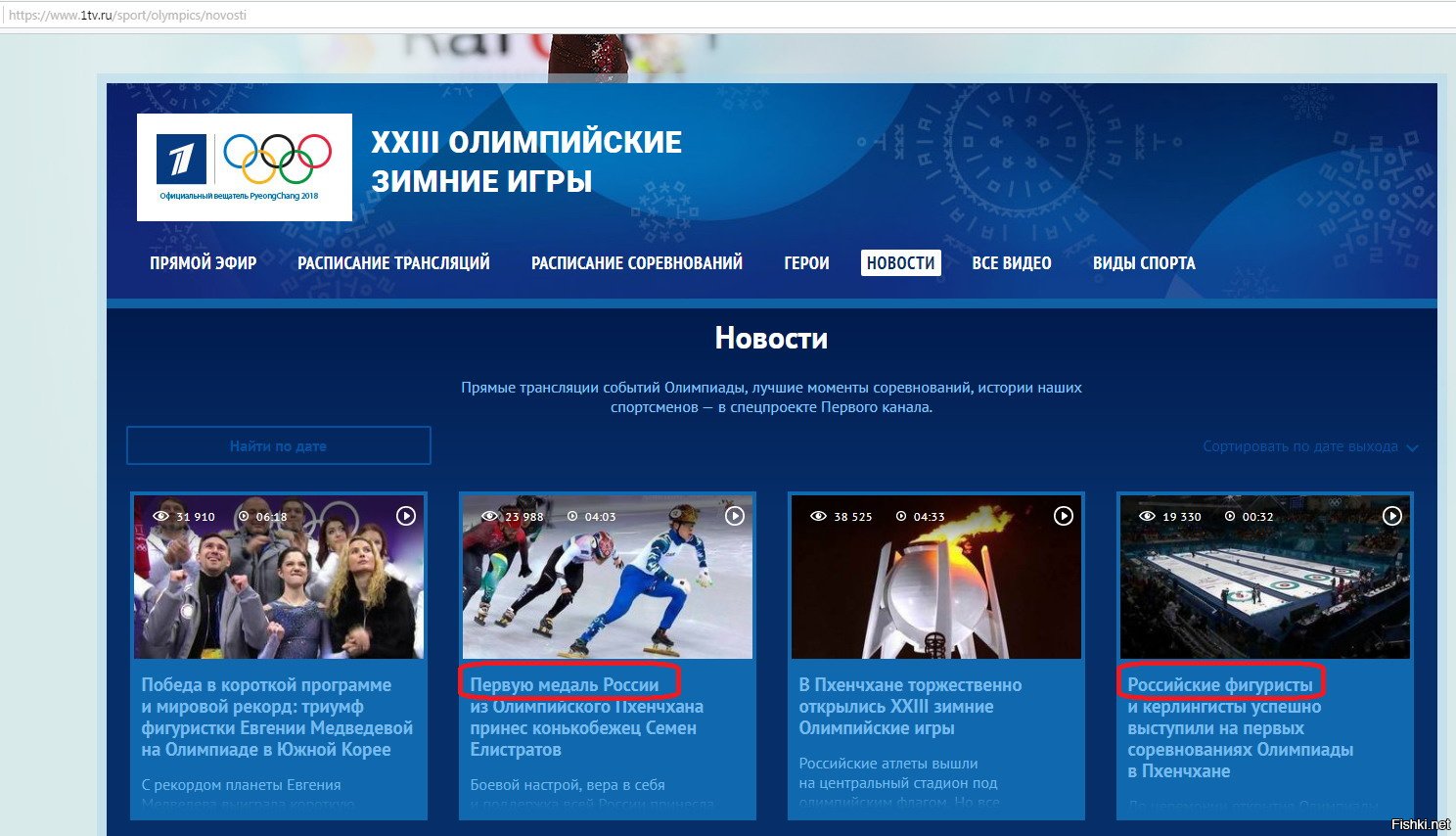Click the description starting Прямые трансляции событий
Viewport: 1456px width, 836px height.
pyautogui.click(x=771, y=397)
